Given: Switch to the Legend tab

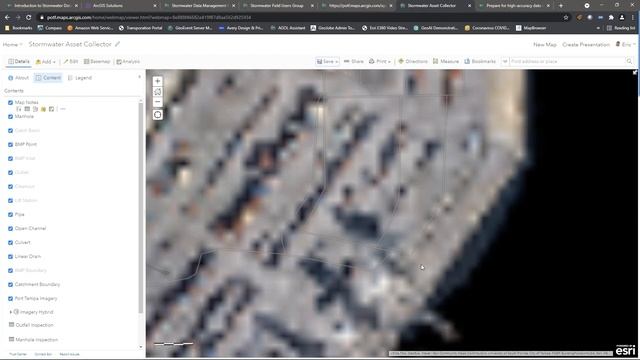Looking at the screenshot, I should 80,78.
